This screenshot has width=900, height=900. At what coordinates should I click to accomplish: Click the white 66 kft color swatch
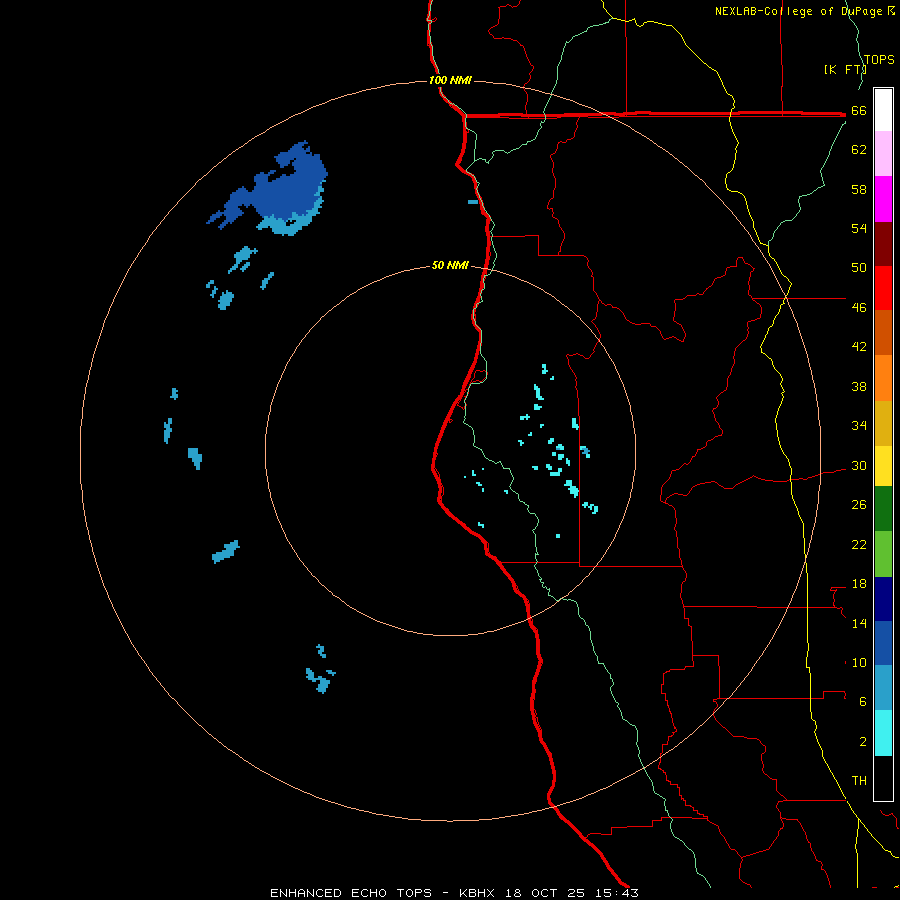(x=883, y=110)
